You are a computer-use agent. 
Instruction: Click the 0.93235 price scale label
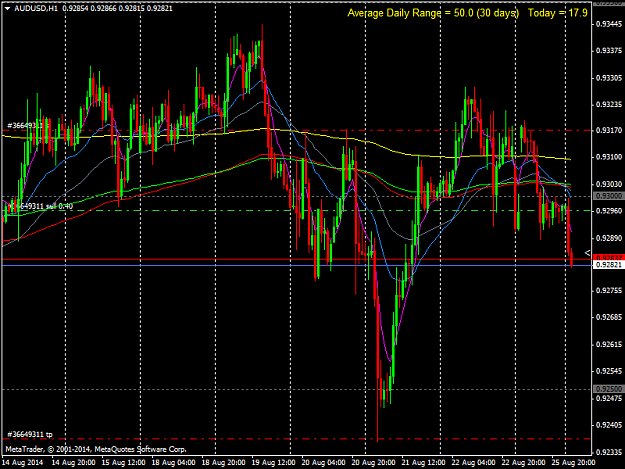pos(609,104)
